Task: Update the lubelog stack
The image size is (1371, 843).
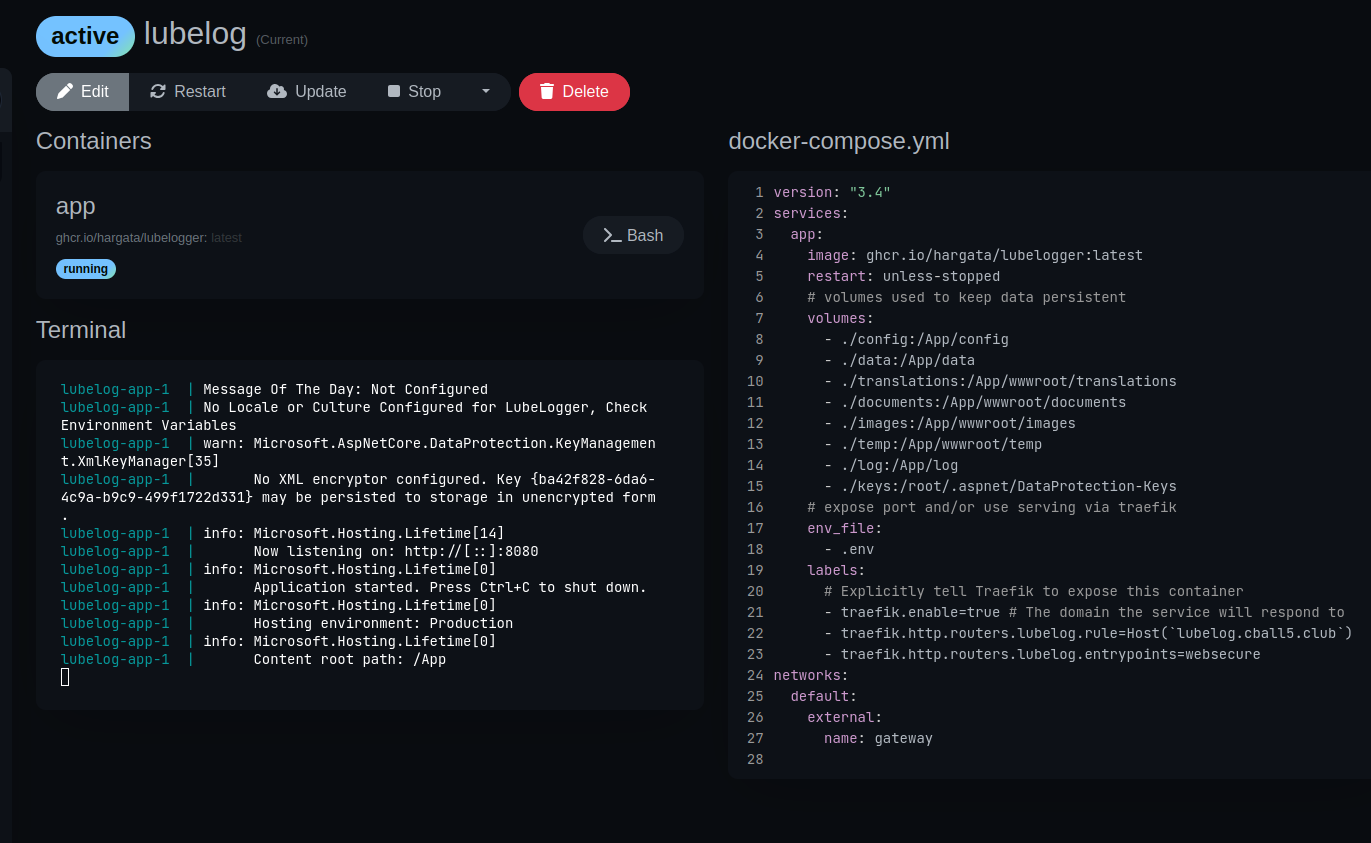Action: 307,92
